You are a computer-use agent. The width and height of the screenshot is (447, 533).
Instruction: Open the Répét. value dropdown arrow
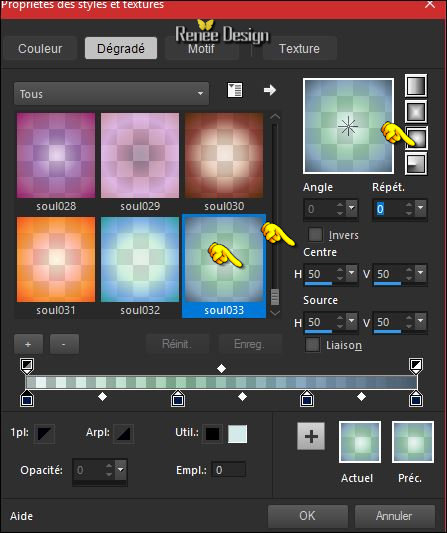(421, 208)
